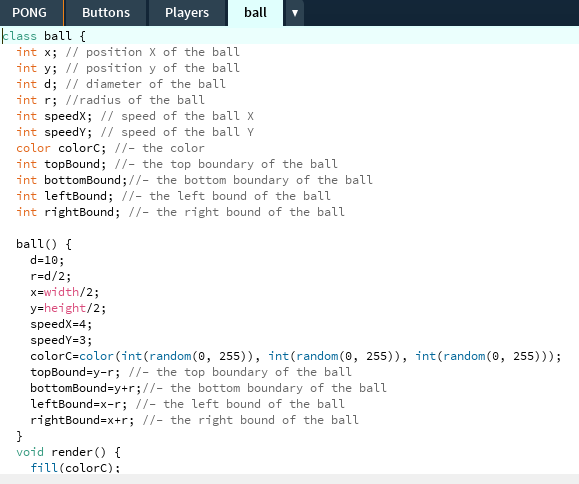Click the 'int r;' radius declaration
Screen dimensions: 579x484
point(37,100)
